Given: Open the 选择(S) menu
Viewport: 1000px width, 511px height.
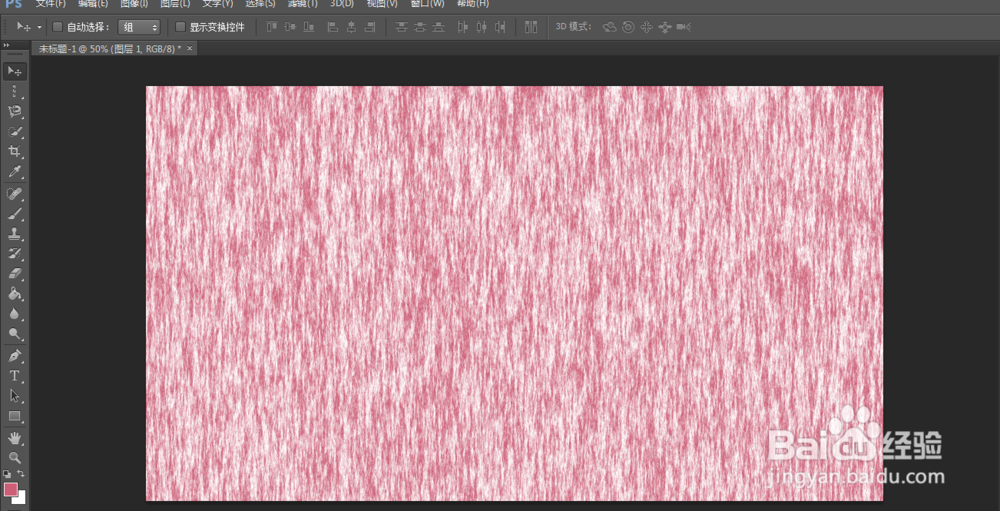Looking at the screenshot, I should tap(260, 4).
